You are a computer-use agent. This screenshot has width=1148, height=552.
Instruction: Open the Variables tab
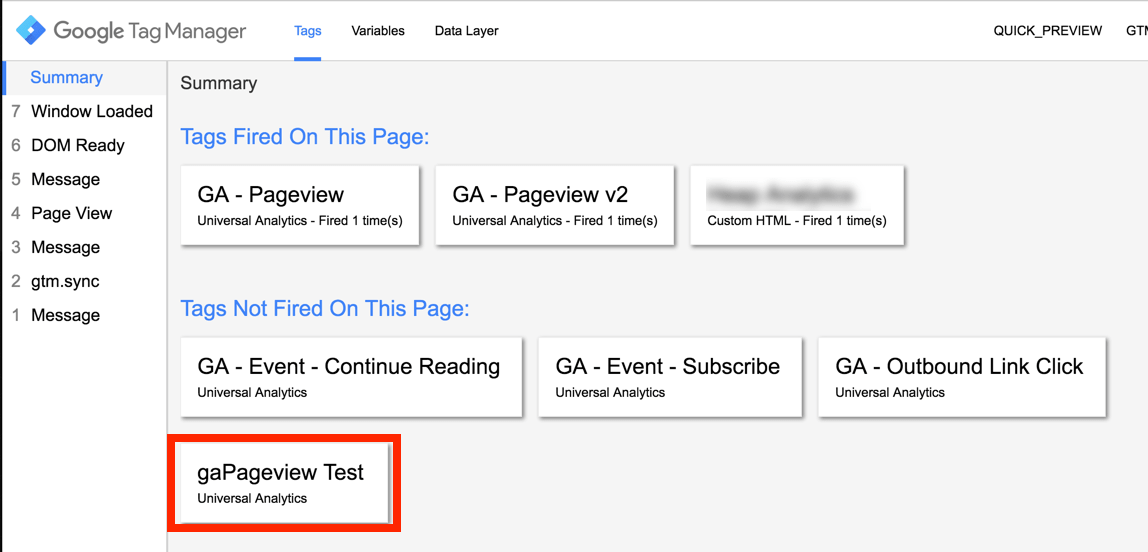pos(378,31)
